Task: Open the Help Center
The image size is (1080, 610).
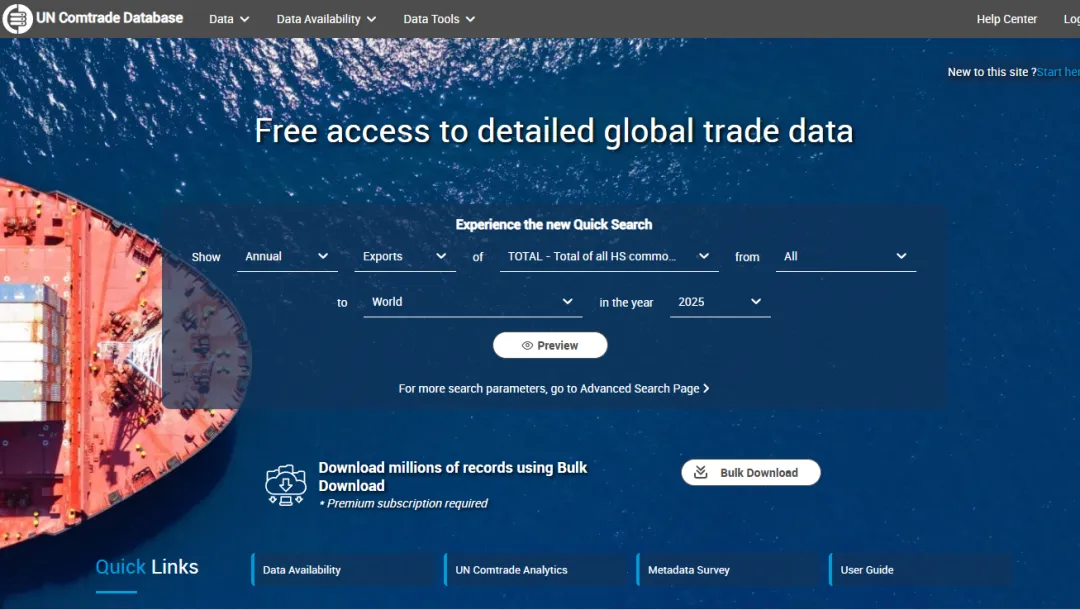Action: [x=1006, y=19]
